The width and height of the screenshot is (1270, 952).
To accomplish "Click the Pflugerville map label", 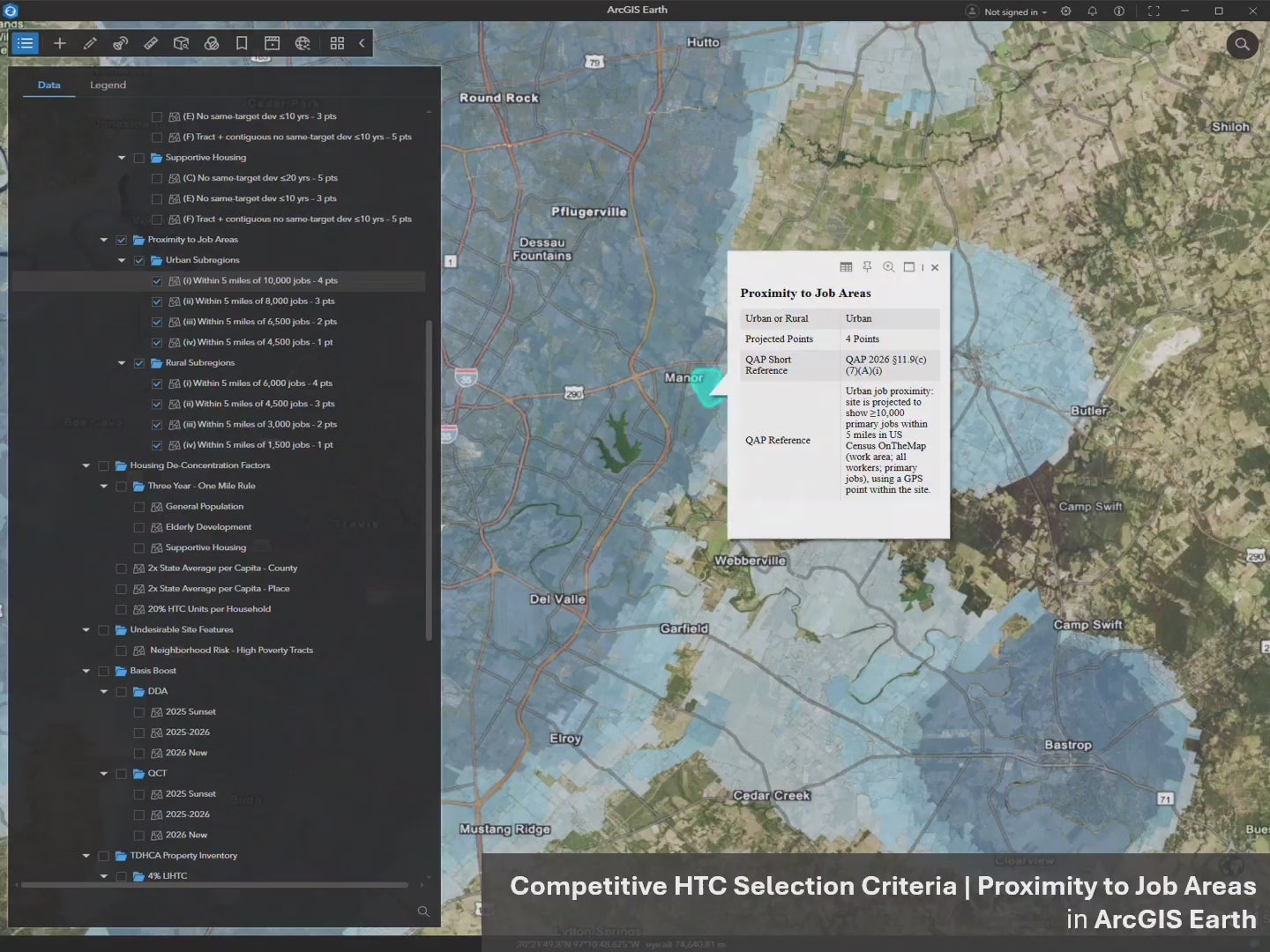I will tap(589, 212).
